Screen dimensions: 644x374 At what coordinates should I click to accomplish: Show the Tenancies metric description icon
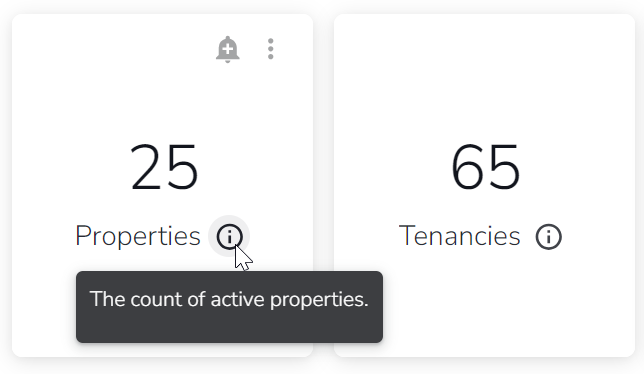(x=548, y=236)
